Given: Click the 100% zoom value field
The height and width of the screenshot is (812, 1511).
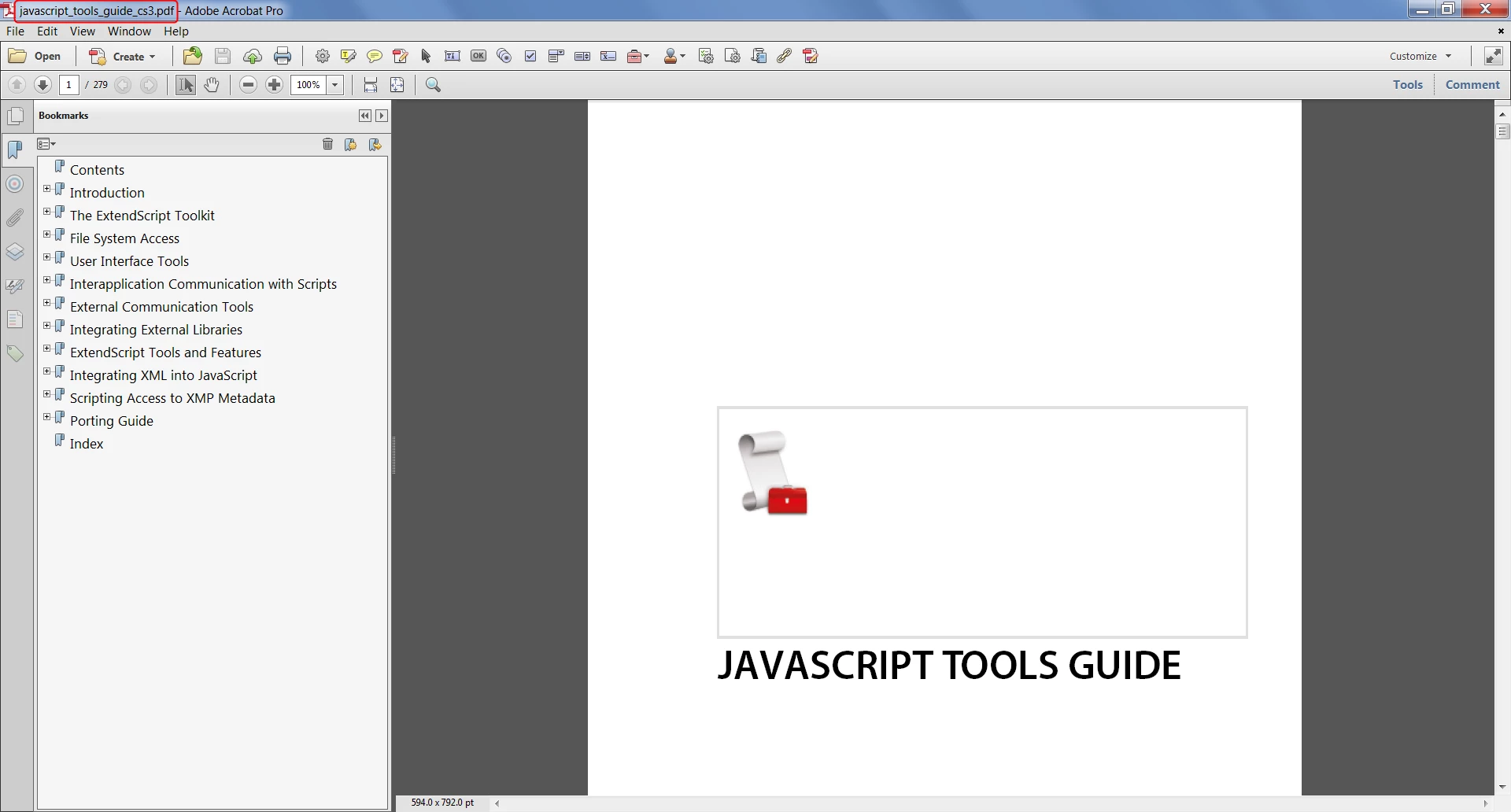Looking at the screenshot, I should [308, 85].
